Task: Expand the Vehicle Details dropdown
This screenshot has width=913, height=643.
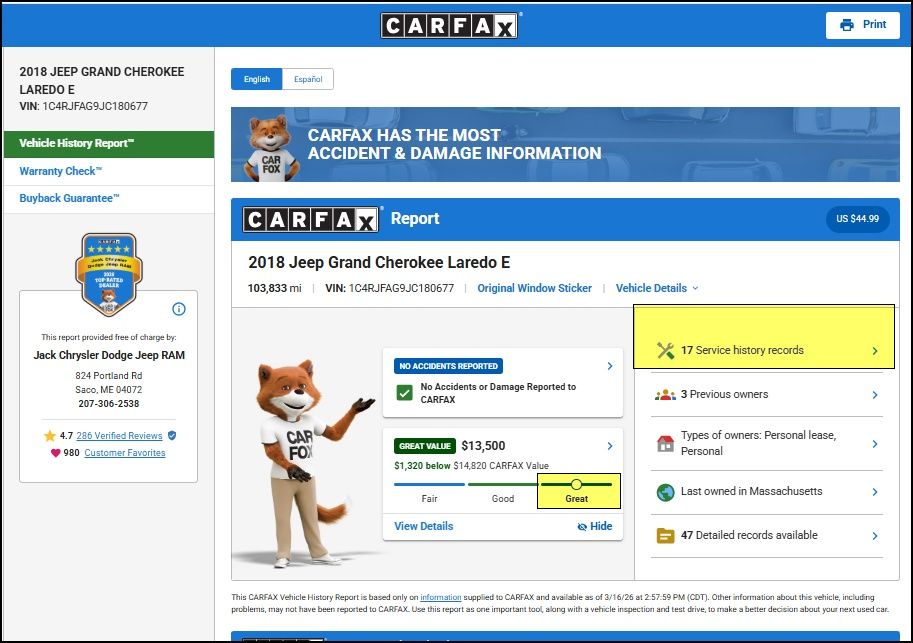Action: 657,288
